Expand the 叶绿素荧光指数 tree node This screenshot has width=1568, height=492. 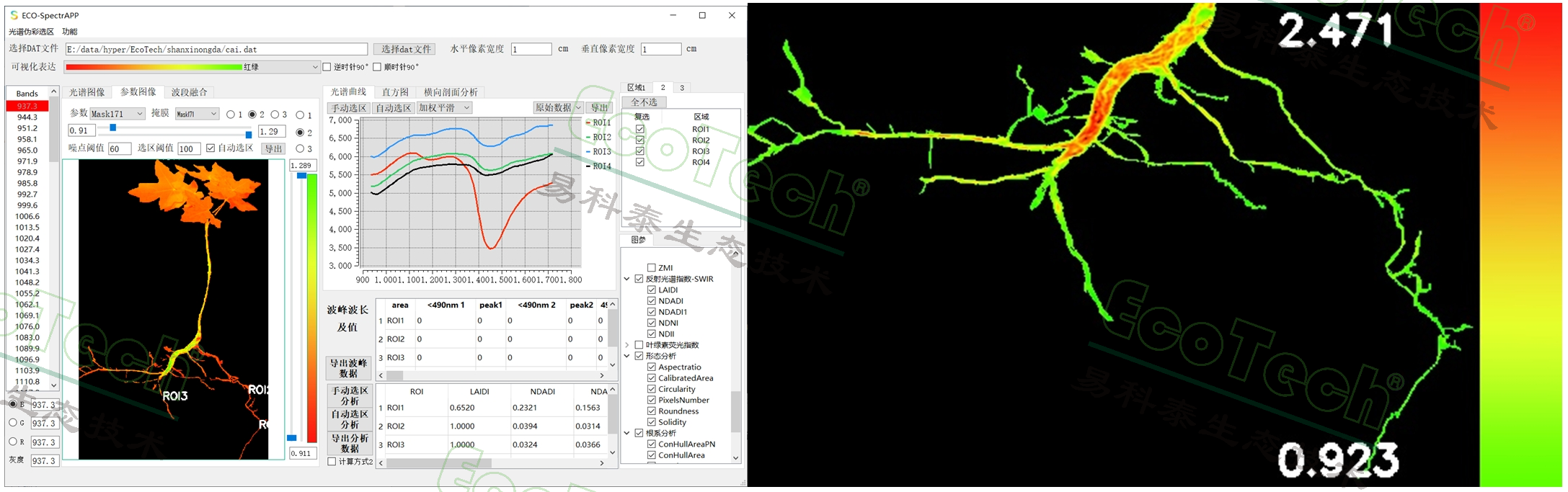626,345
